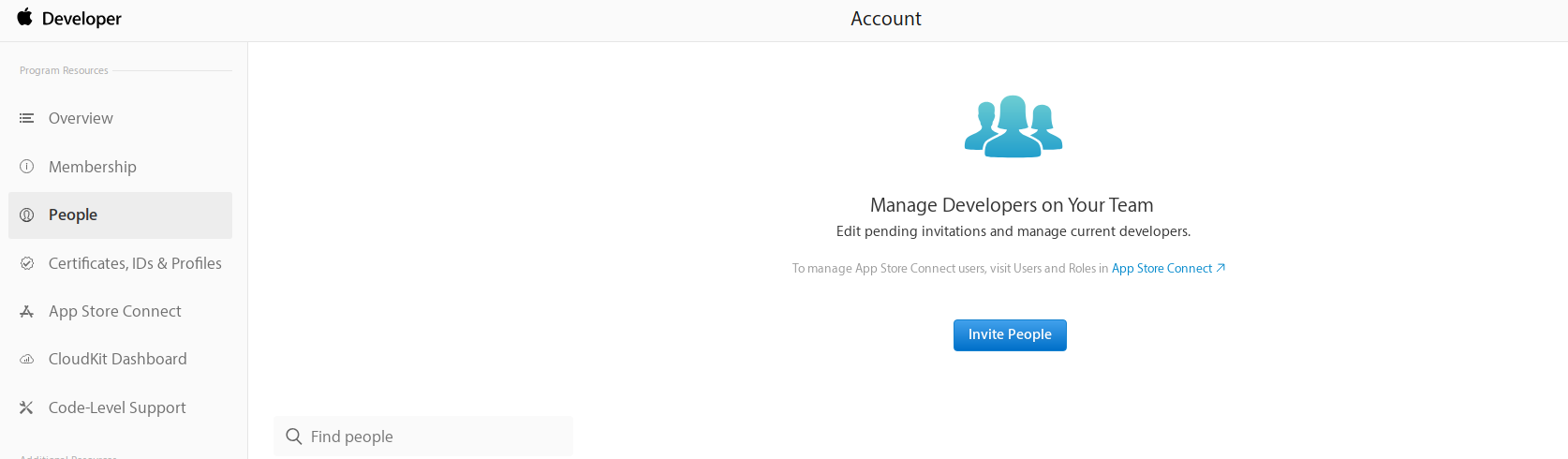The image size is (1568, 459).
Task: Open the Overview section label
Action: (81, 118)
